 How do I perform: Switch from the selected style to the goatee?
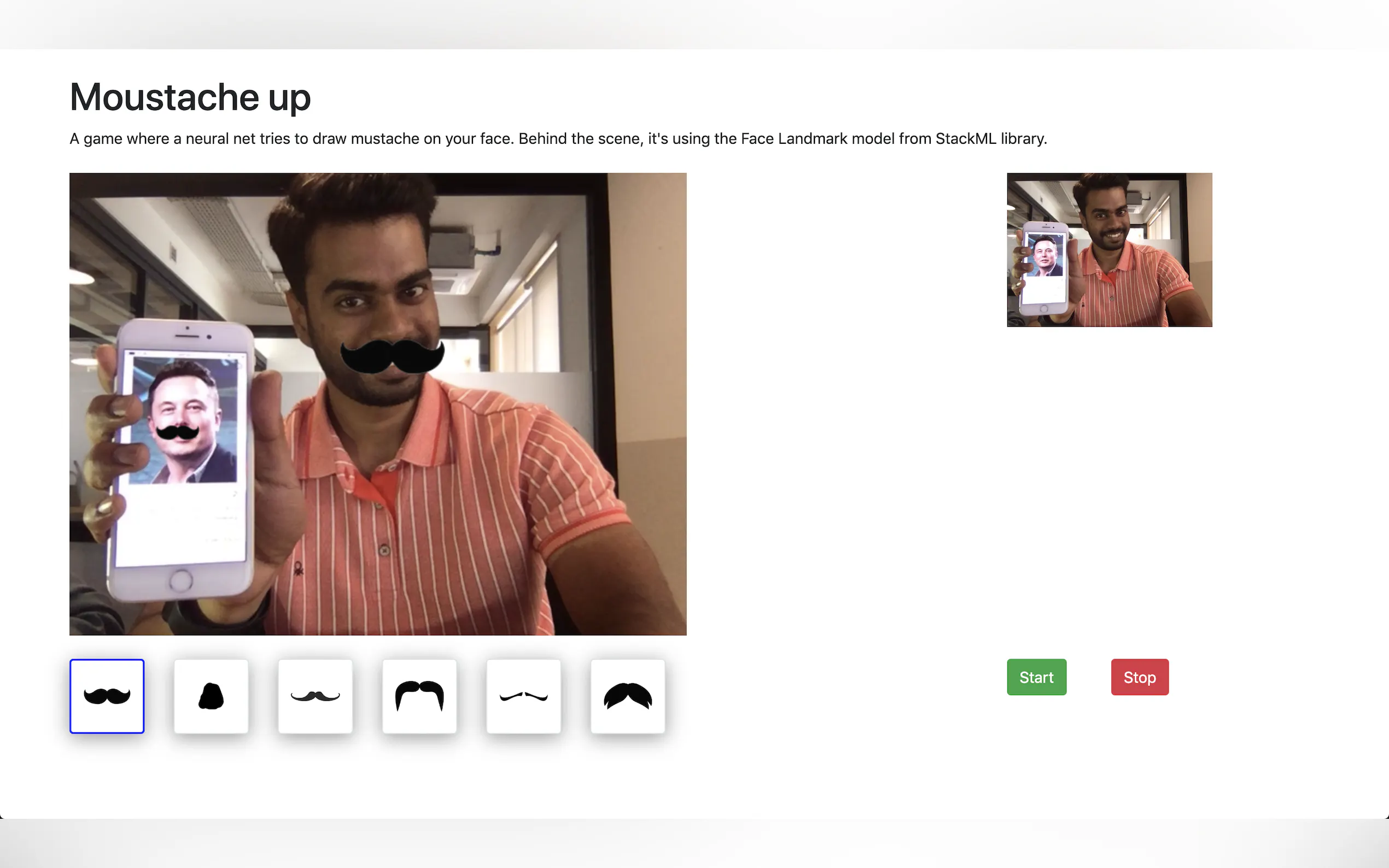(x=211, y=696)
